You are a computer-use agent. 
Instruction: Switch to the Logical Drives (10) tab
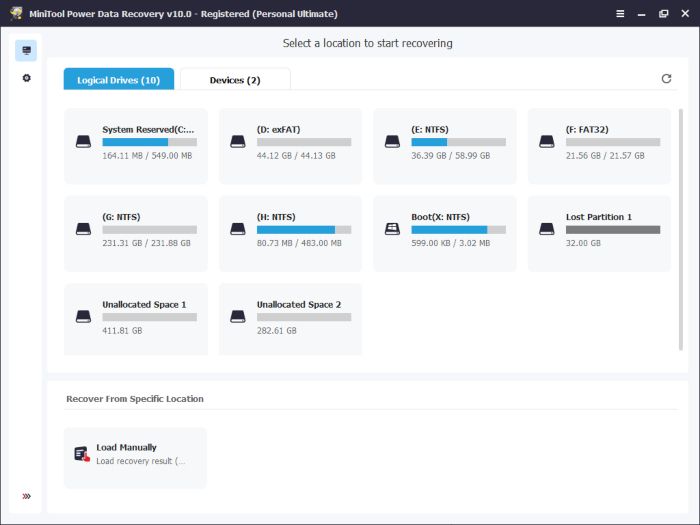pos(119,79)
